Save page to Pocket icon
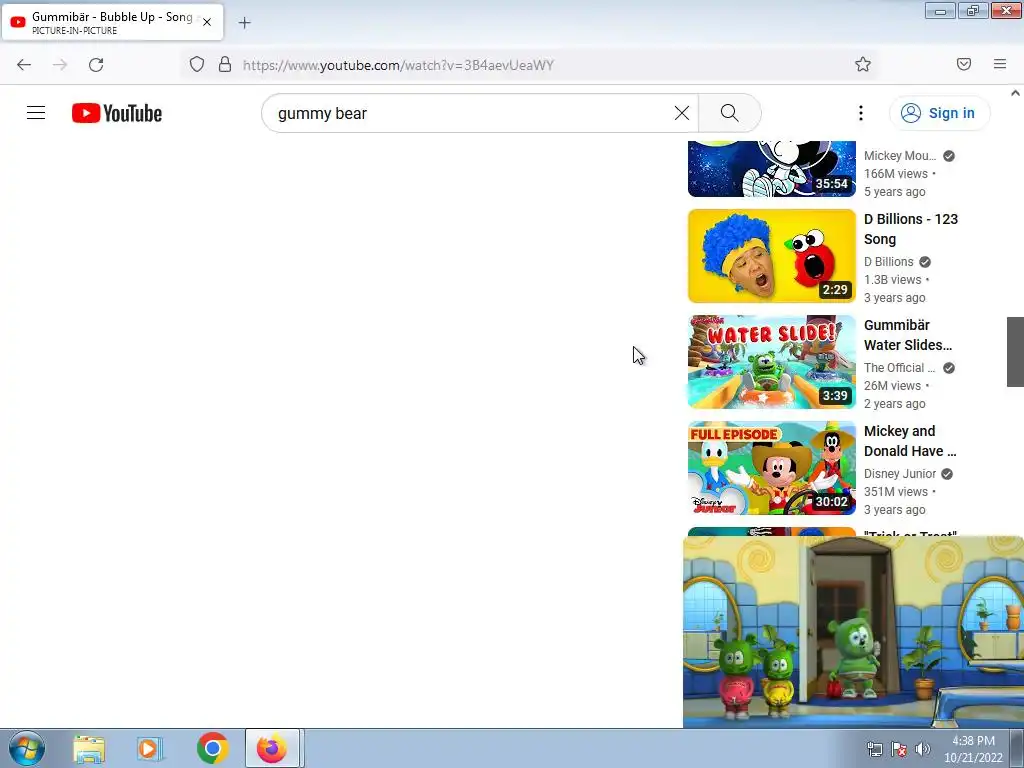The width and height of the screenshot is (1024, 768). pos(964,64)
